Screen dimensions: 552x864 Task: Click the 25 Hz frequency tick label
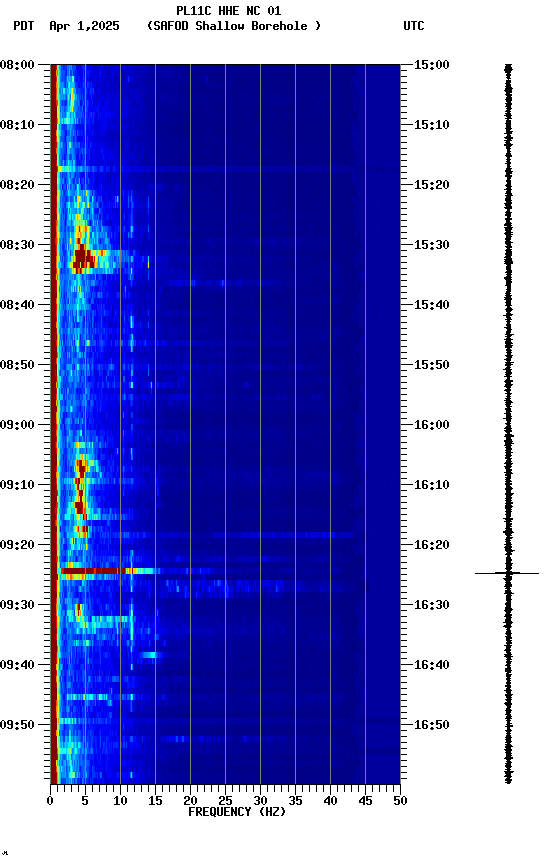click(225, 801)
